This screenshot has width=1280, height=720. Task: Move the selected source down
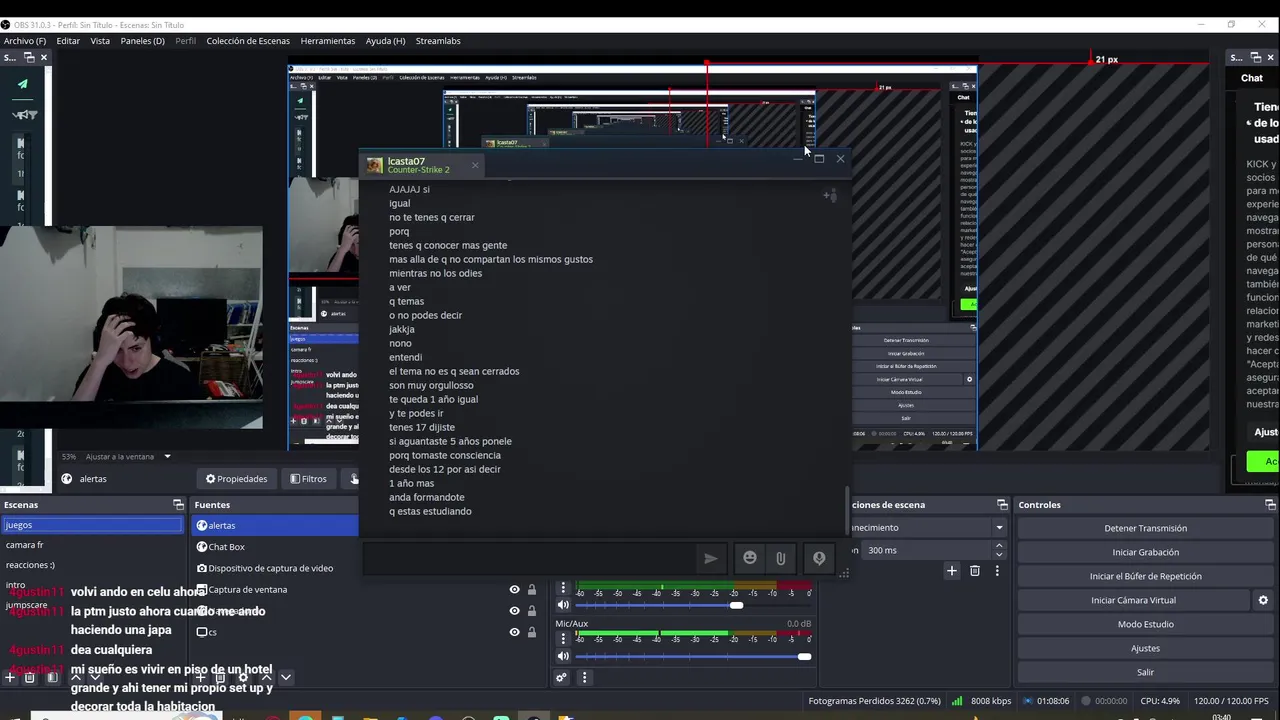click(286, 677)
